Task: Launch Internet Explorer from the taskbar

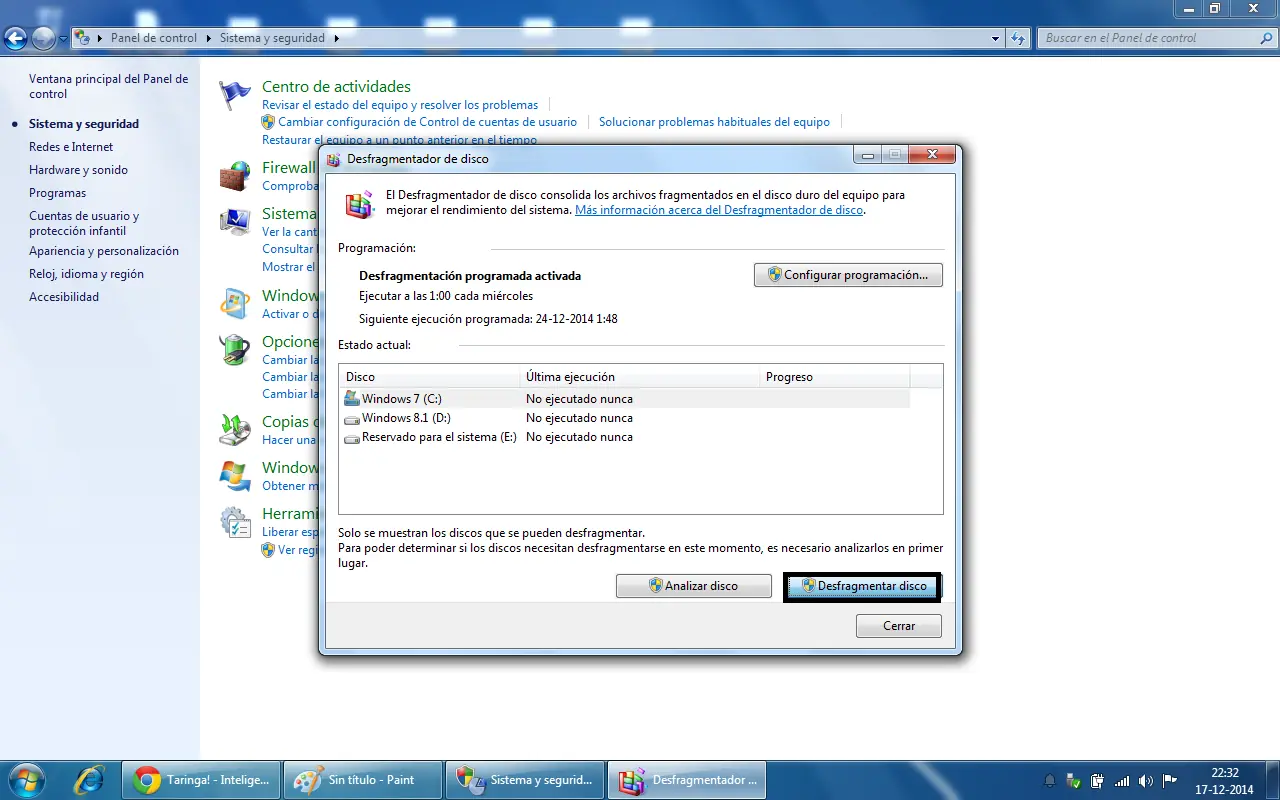Action: (89, 779)
